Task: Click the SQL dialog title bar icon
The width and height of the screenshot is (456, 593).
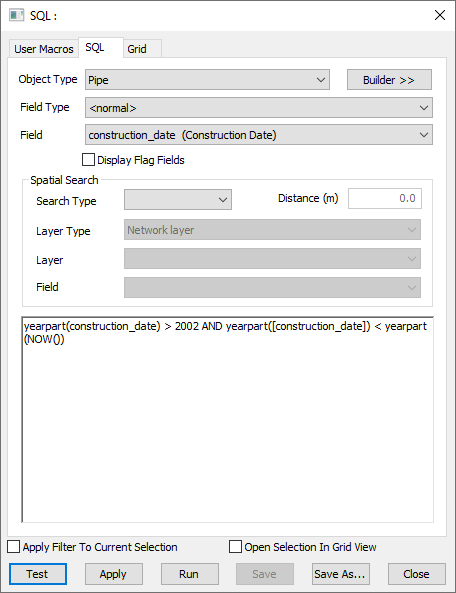Action: (x=17, y=16)
